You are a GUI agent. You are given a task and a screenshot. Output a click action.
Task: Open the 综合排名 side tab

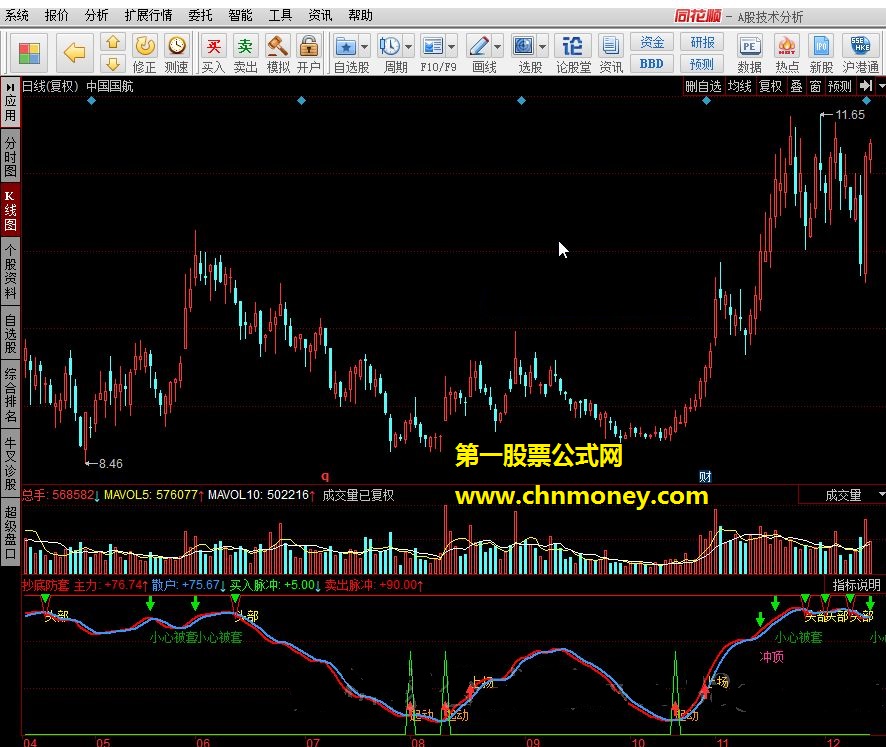pos(10,395)
